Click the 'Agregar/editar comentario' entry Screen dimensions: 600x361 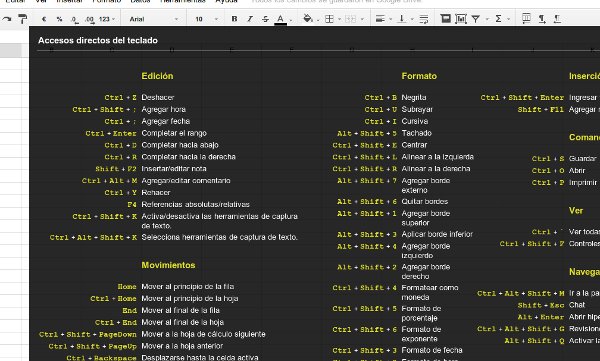186,181
